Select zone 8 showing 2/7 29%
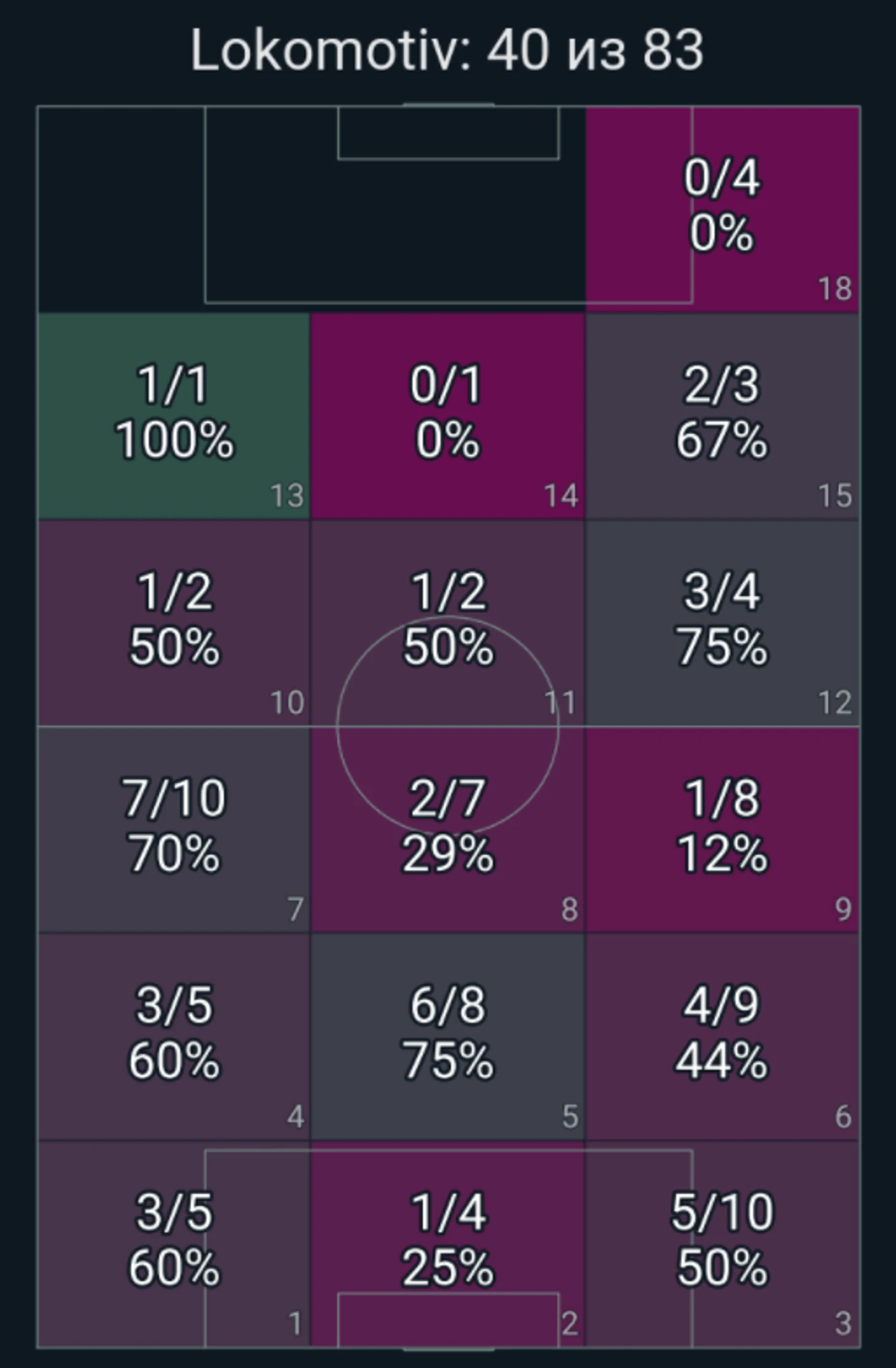This screenshot has width=896, height=1368. 447,829
